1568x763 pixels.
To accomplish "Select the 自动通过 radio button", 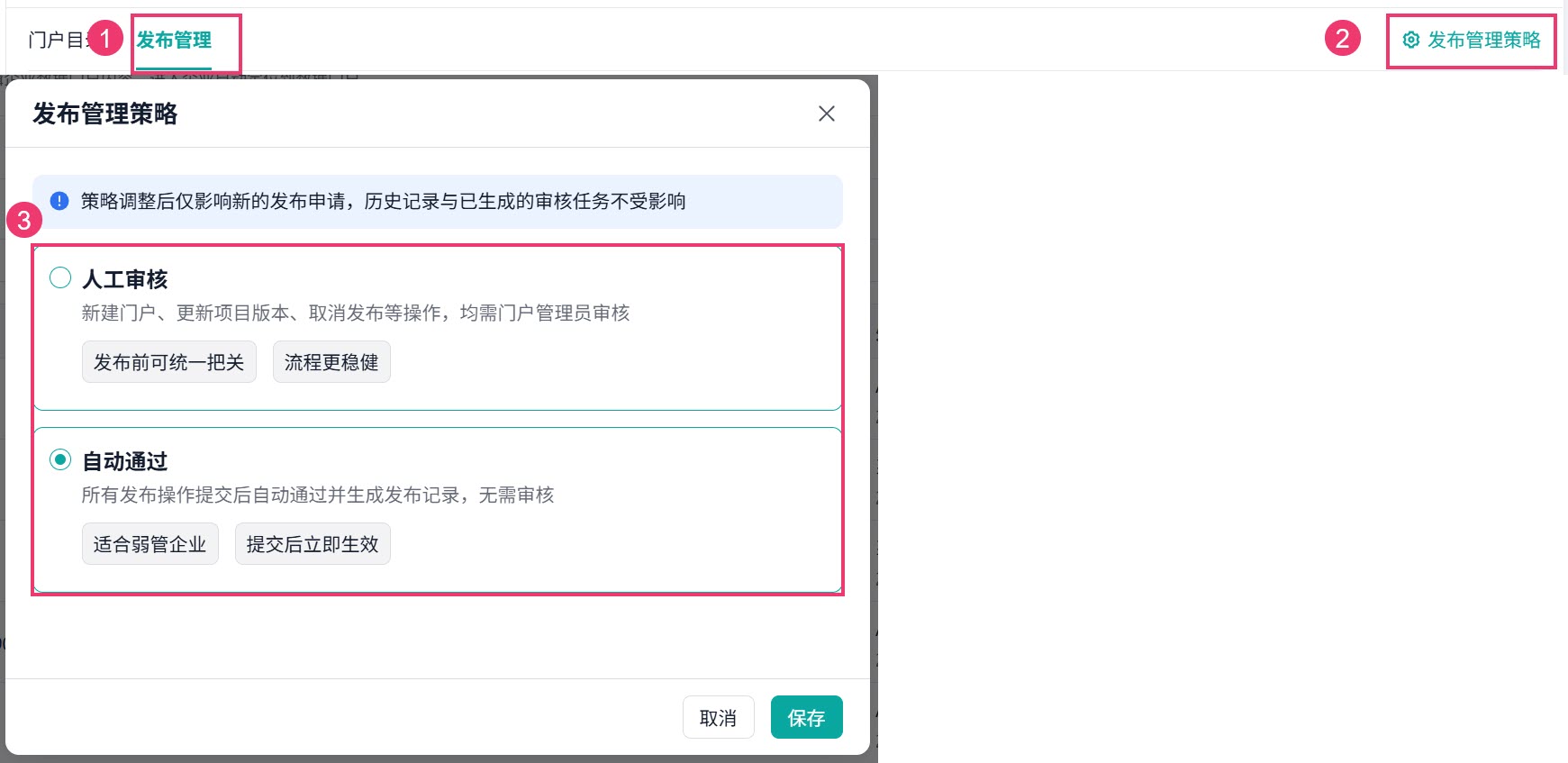I will (60, 459).
